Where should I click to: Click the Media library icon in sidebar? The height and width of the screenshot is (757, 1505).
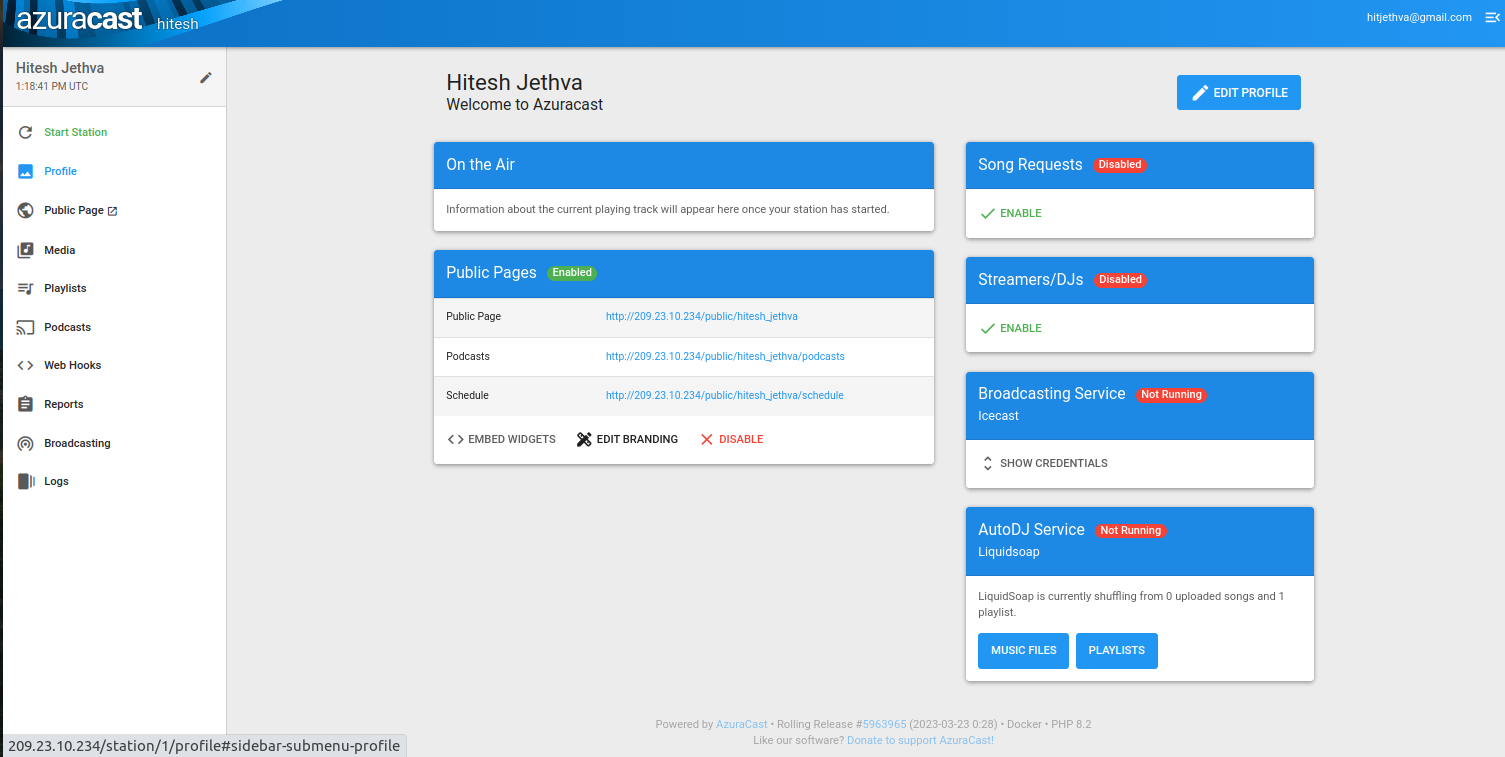coord(26,250)
